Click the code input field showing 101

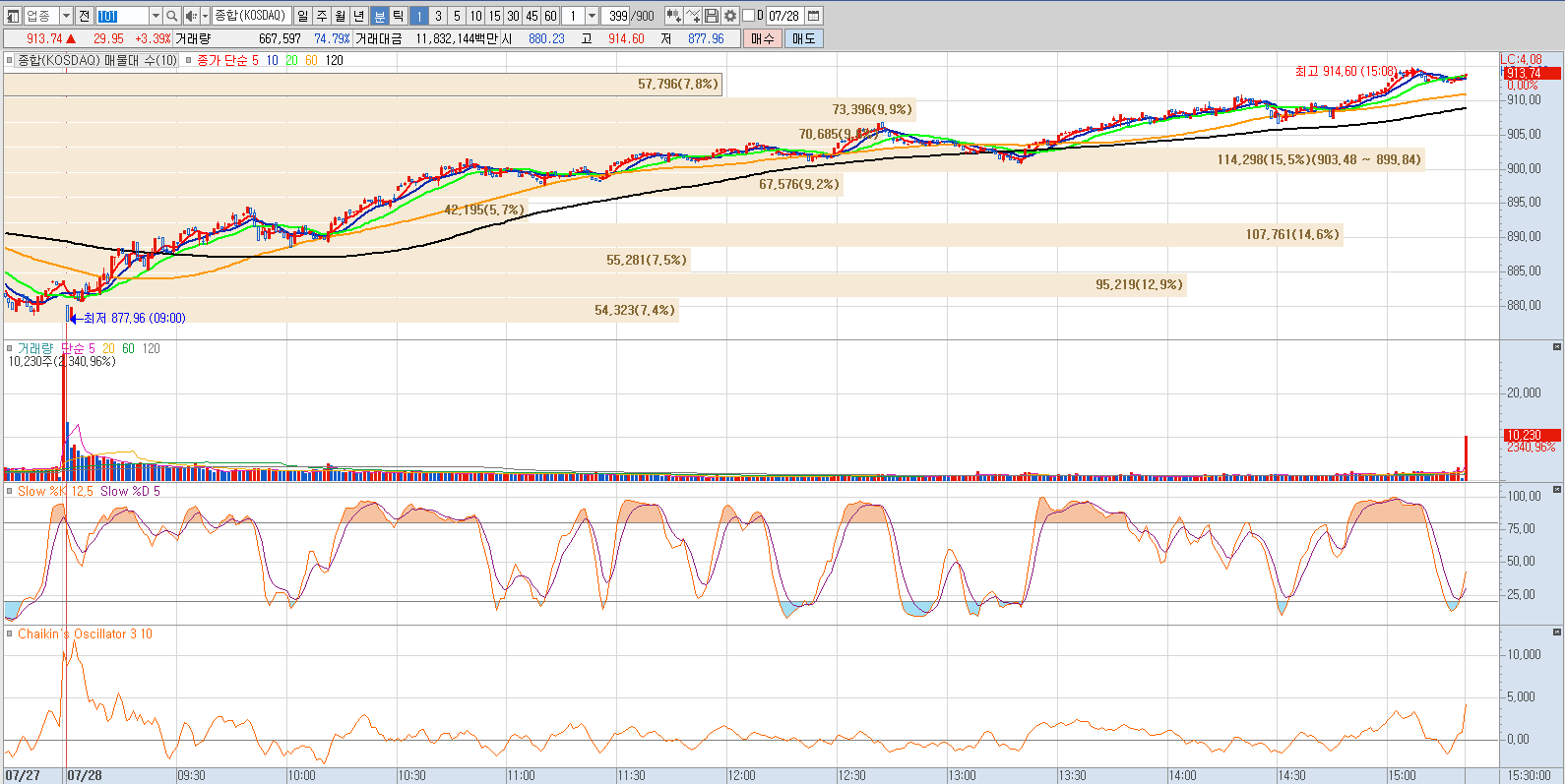(122, 16)
